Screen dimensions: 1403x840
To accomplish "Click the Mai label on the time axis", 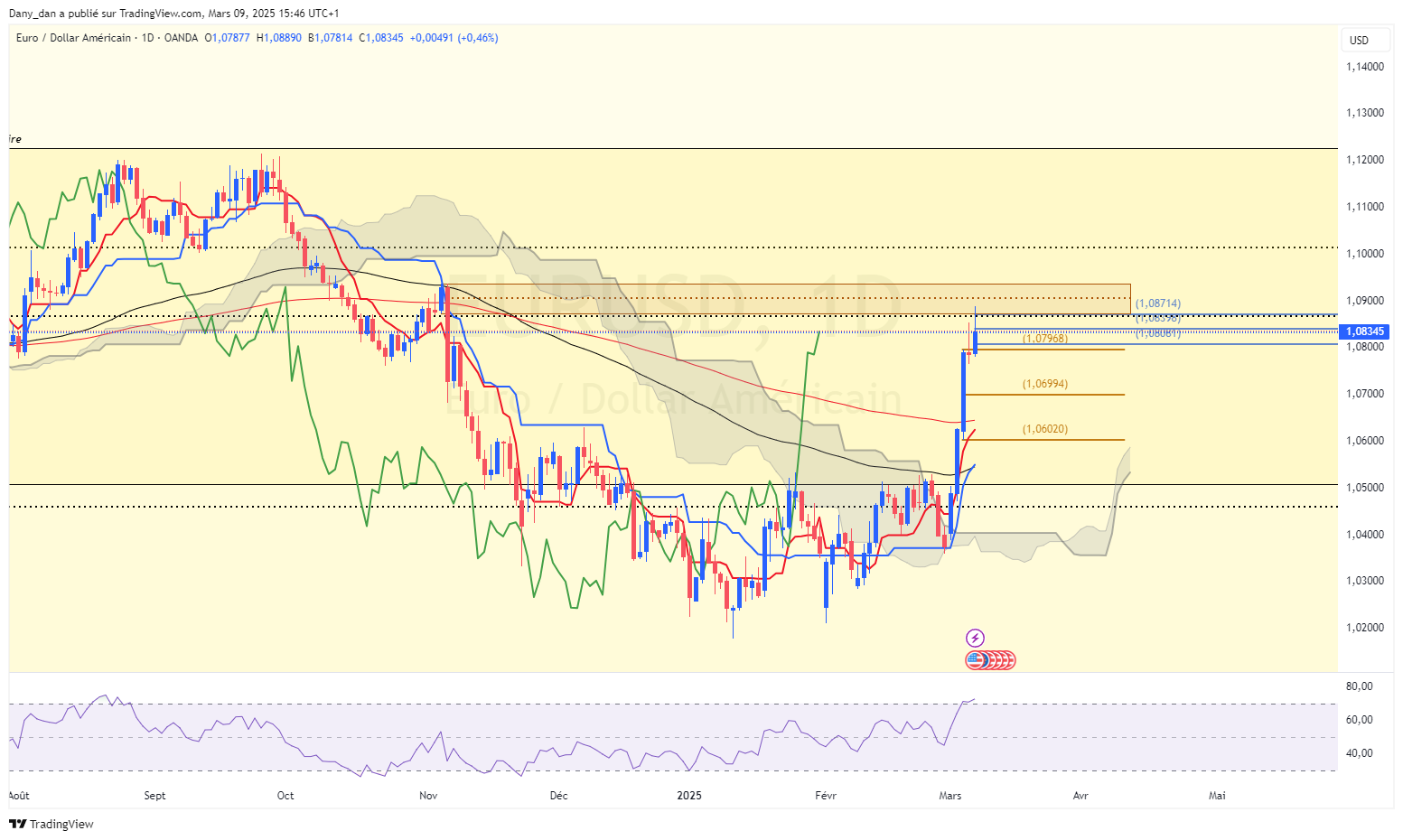I will 1217,796.
